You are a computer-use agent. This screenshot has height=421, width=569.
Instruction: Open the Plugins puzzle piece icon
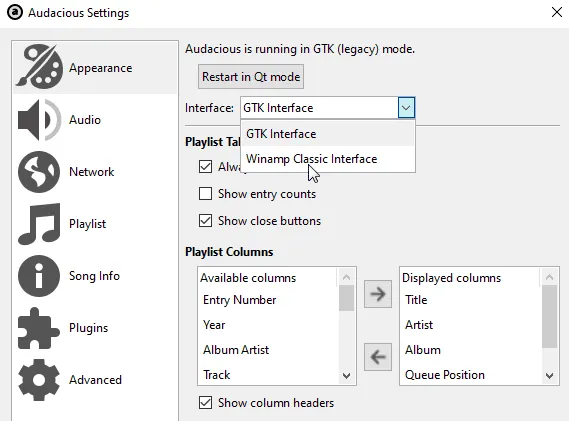38,328
